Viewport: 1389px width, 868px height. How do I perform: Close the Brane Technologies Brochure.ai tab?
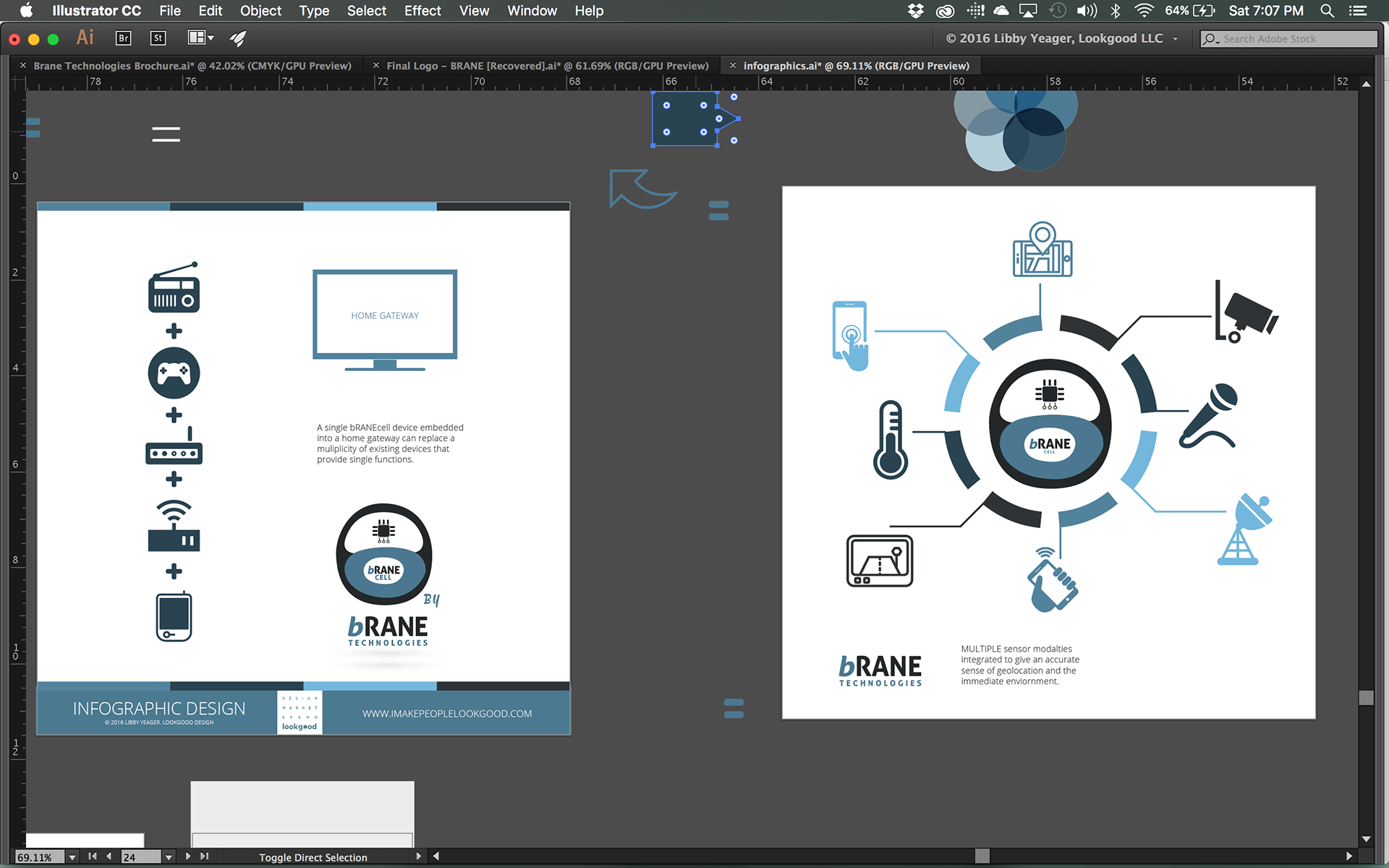[x=23, y=65]
